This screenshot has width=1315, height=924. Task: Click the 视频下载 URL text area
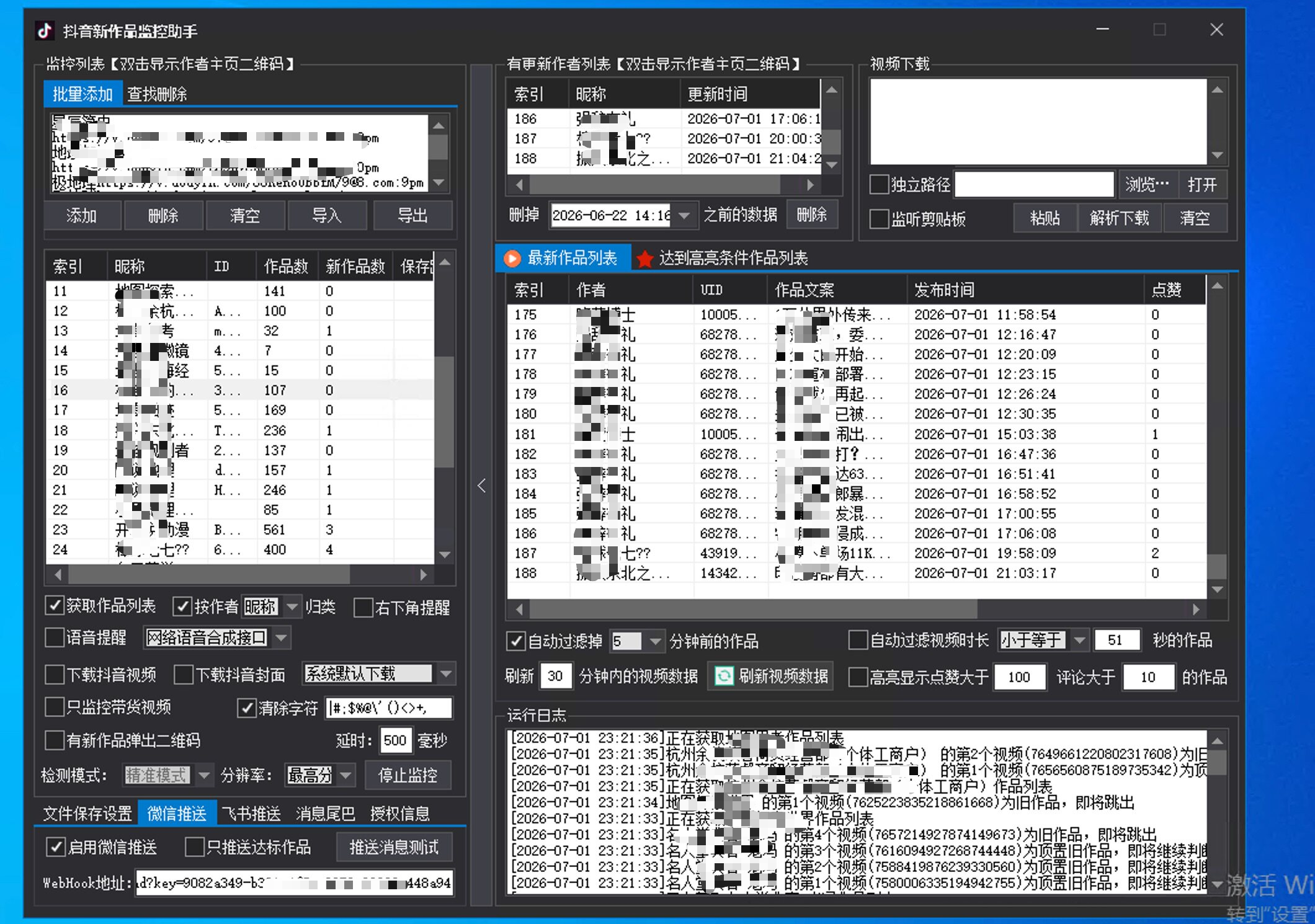tap(1039, 122)
